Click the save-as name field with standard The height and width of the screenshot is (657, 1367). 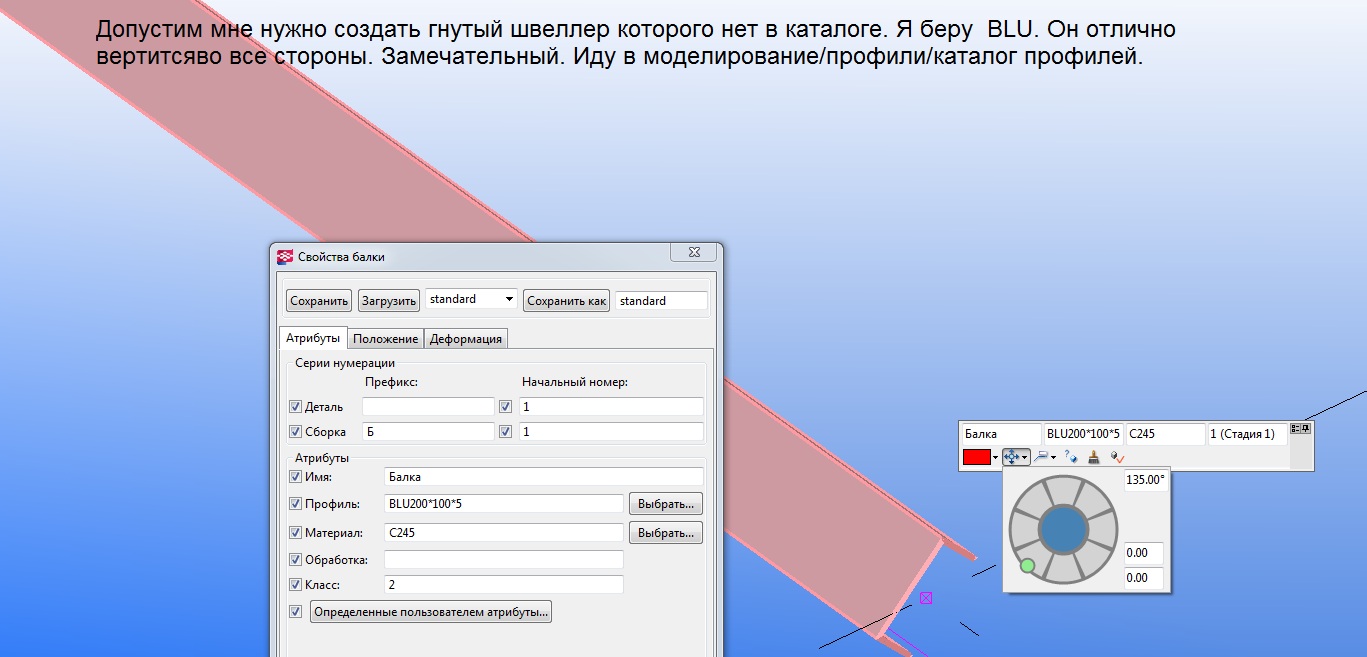click(661, 300)
